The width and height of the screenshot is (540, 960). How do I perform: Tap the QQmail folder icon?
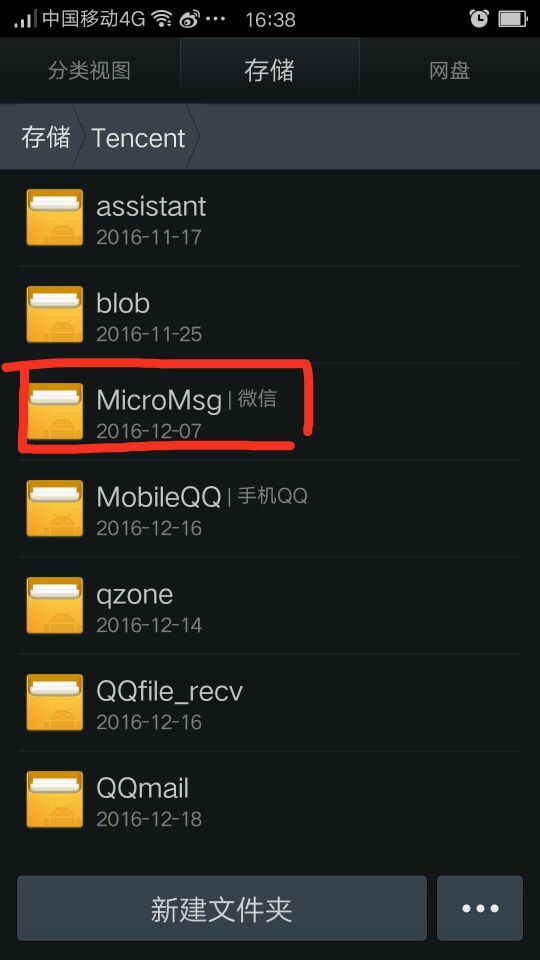(x=54, y=800)
